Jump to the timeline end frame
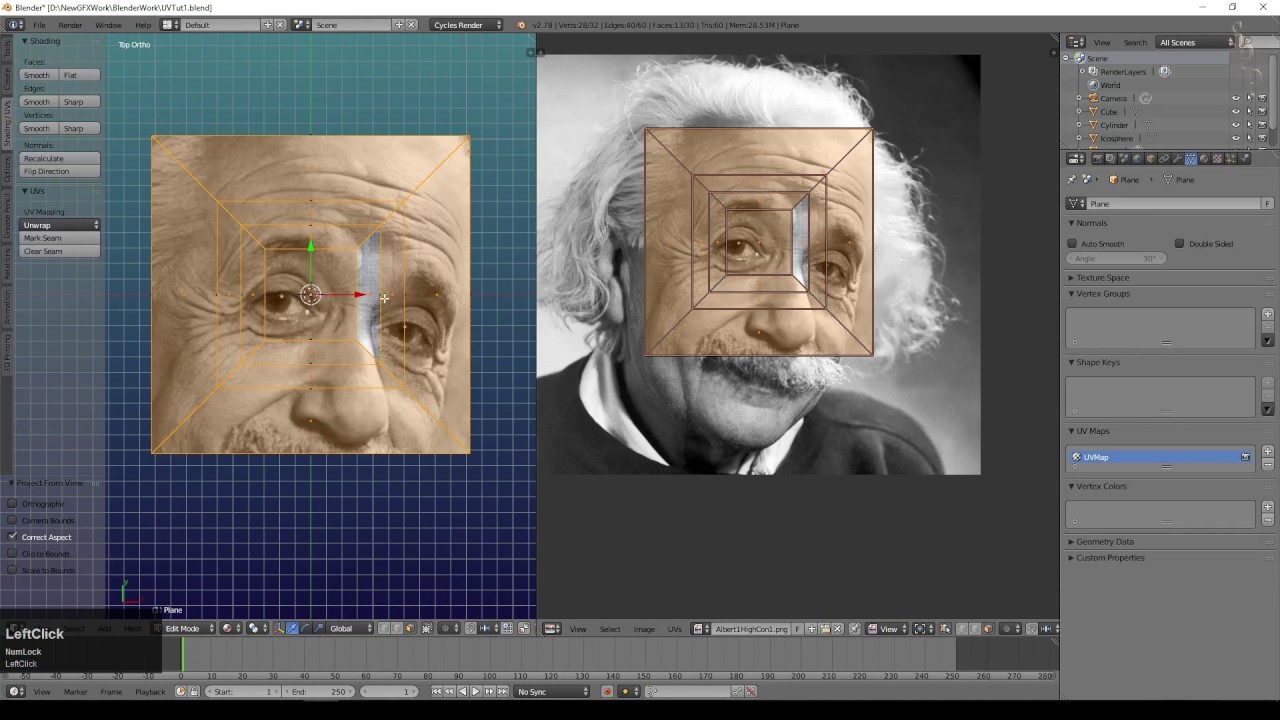This screenshot has width=1280, height=720. [x=502, y=692]
